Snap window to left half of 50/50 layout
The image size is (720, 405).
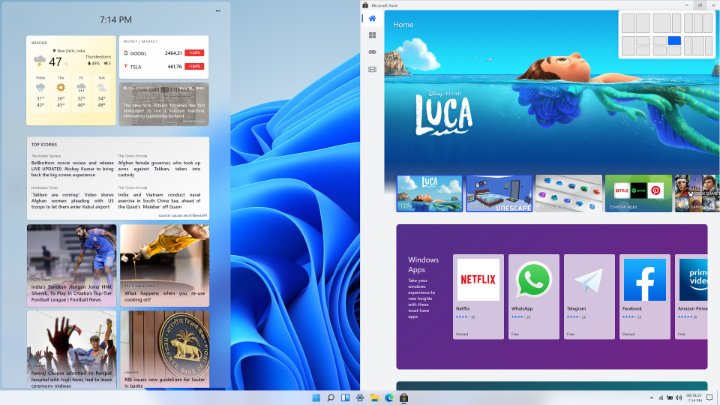click(x=628, y=23)
